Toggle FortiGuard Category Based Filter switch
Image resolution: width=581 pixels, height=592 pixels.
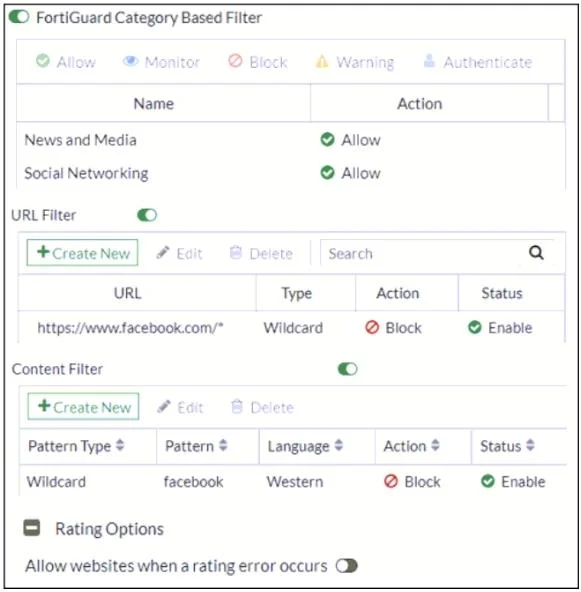tap(19, 17)
